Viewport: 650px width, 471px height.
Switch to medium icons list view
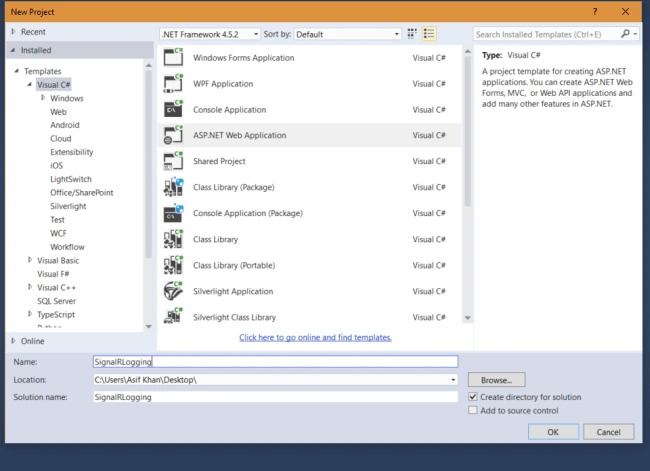[429, 34]
